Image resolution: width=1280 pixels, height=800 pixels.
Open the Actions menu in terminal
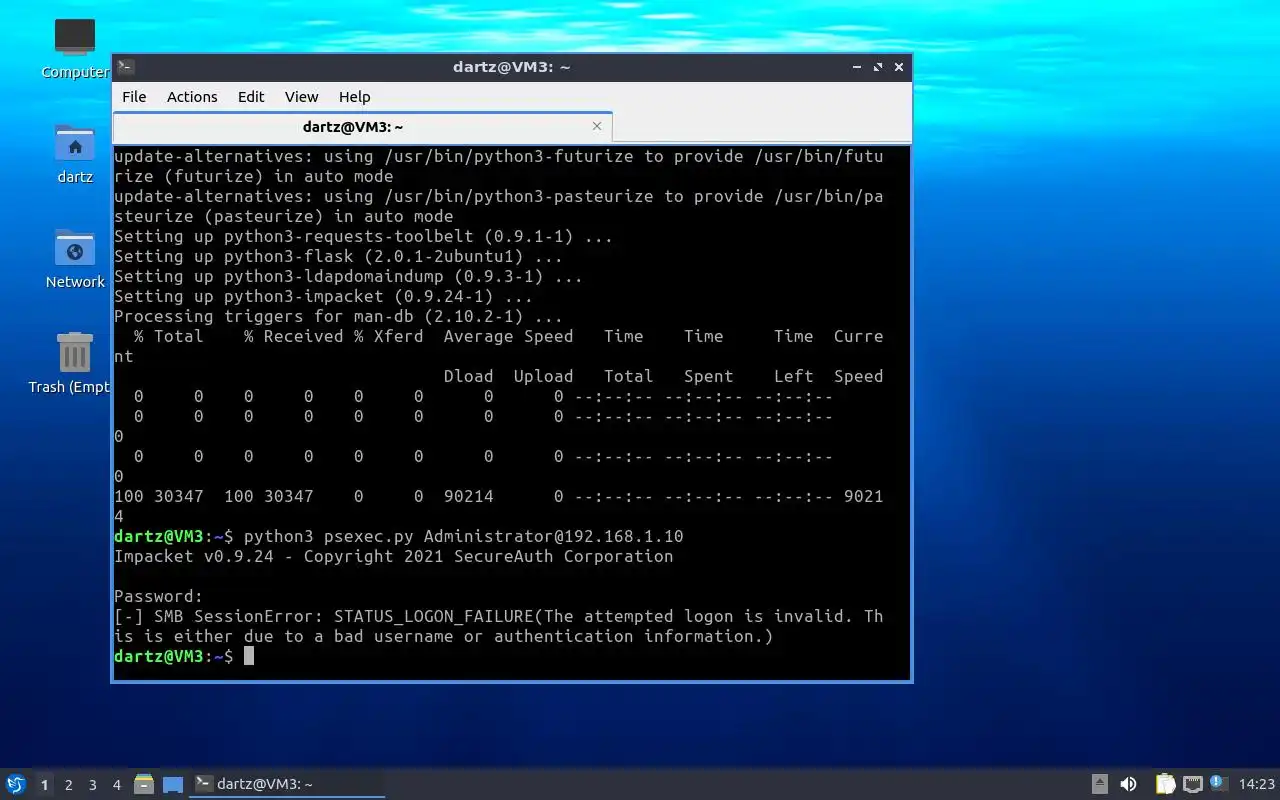(192, 97)
